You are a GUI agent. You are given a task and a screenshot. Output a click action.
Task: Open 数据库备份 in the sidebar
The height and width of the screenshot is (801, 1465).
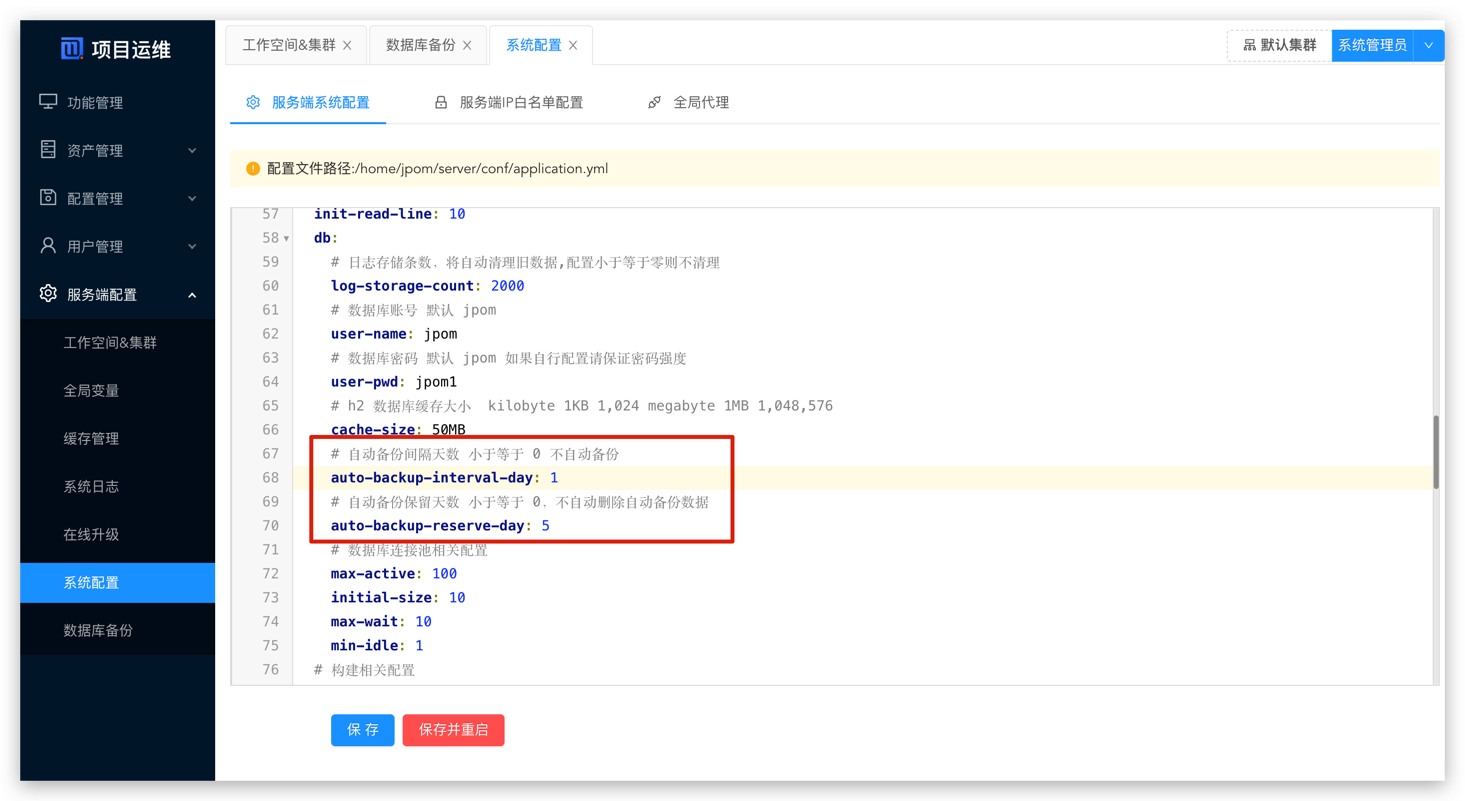pyautogui.click(x=98, y=630)
